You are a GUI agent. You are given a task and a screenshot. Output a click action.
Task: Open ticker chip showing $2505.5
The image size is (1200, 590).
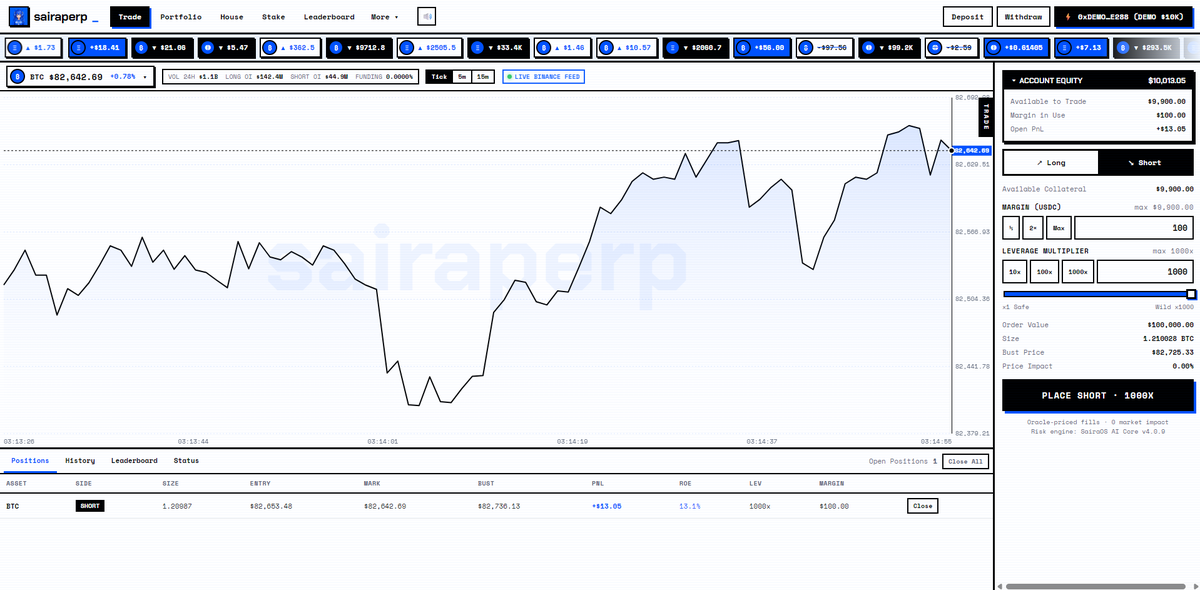pos(430,47)
